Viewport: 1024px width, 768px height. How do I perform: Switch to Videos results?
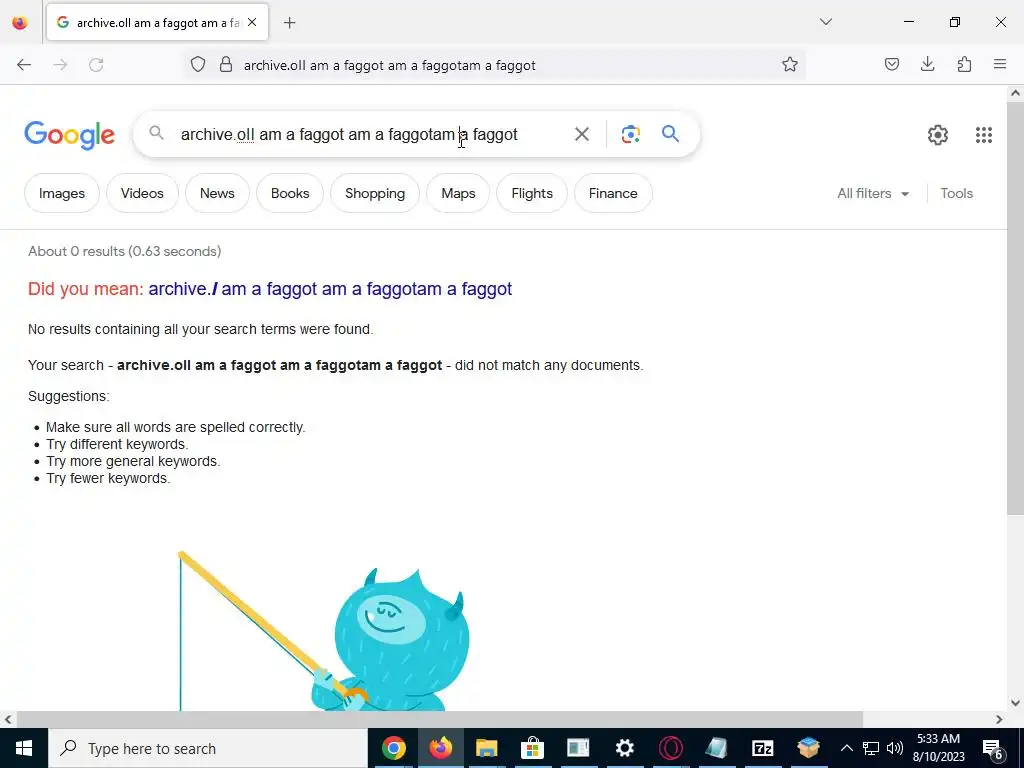pos(142,193)
